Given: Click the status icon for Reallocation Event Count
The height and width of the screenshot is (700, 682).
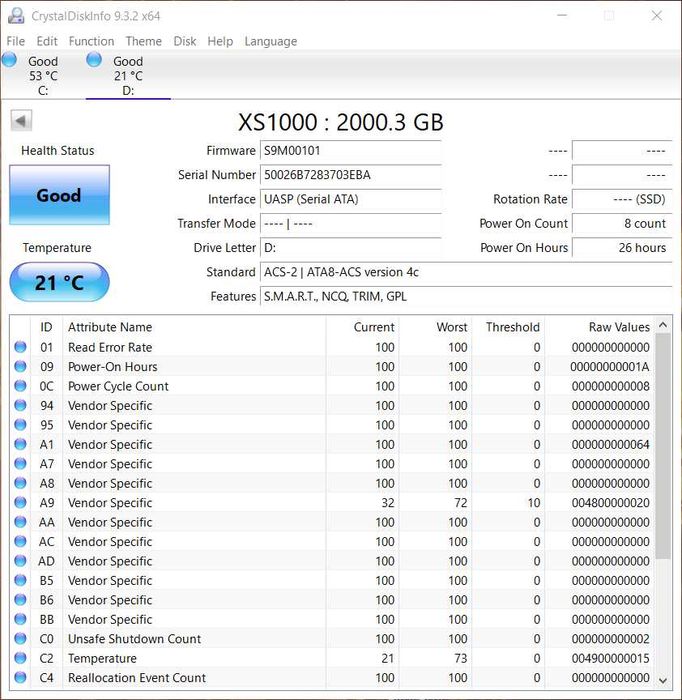Looking at the screenshot, I should [21, 677].
